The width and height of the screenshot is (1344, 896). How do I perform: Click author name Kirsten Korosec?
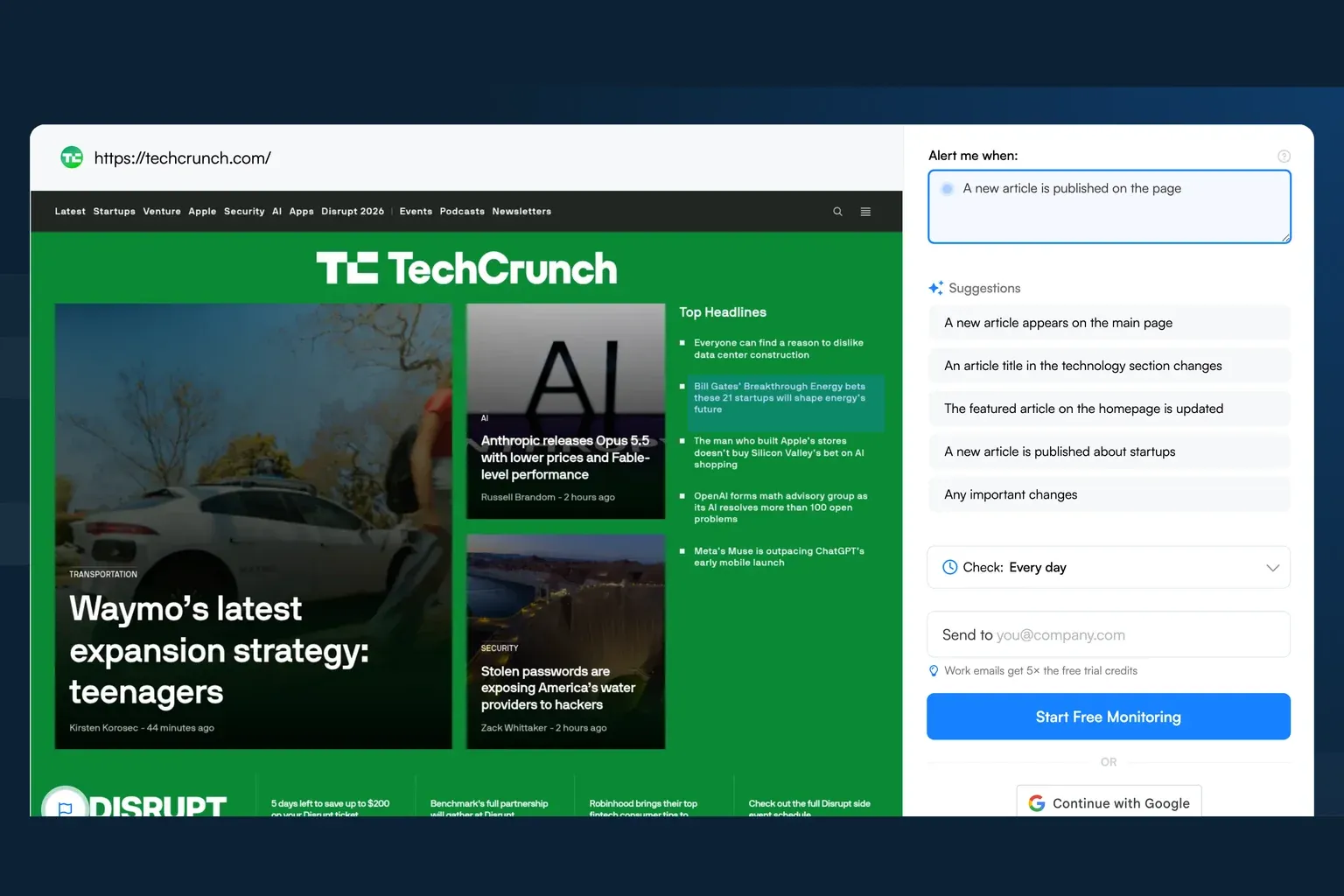pos(104,728)
